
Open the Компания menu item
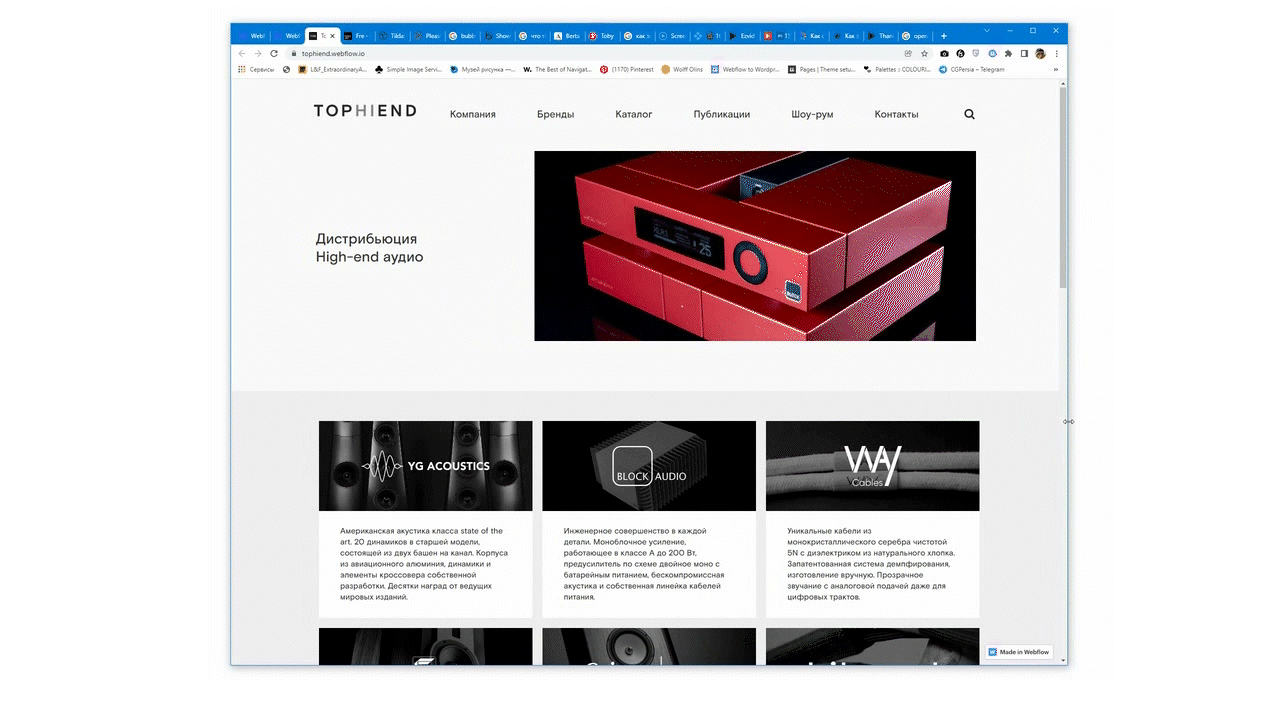point(473,114)
